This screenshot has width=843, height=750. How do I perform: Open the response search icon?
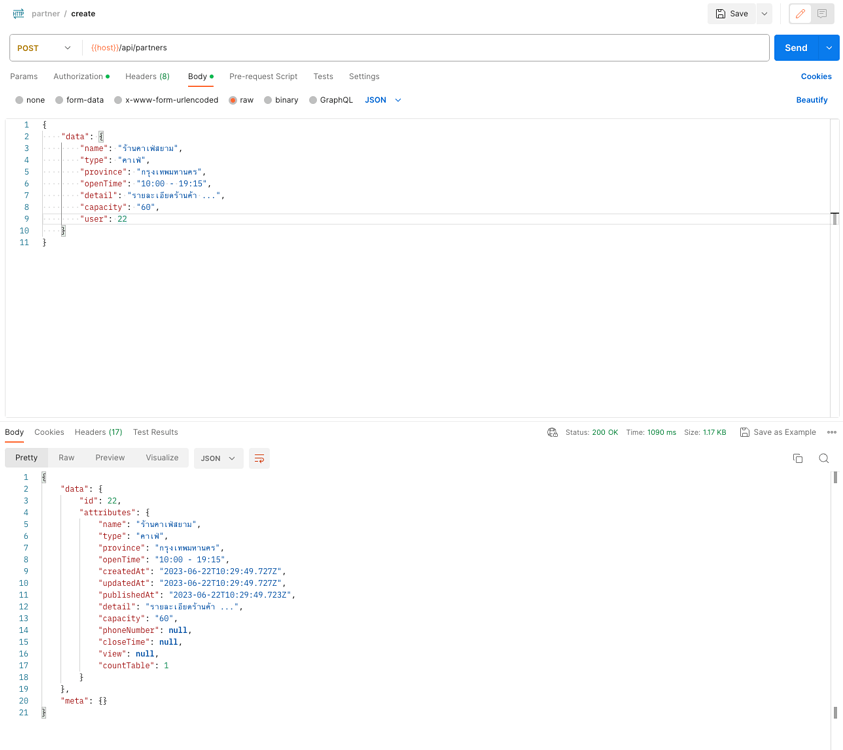(824, 459)
